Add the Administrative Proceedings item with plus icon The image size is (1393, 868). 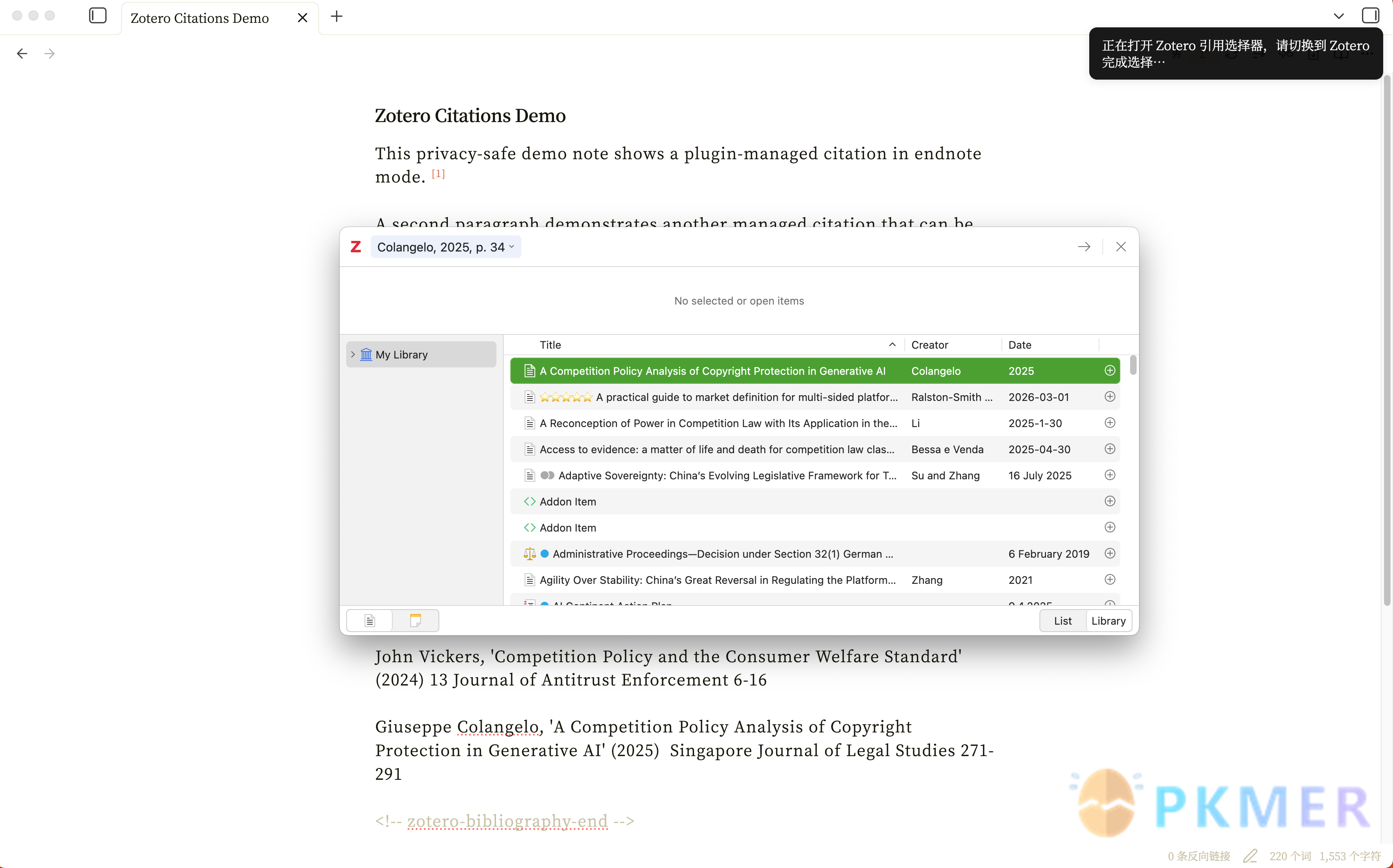coord(1110,553)
